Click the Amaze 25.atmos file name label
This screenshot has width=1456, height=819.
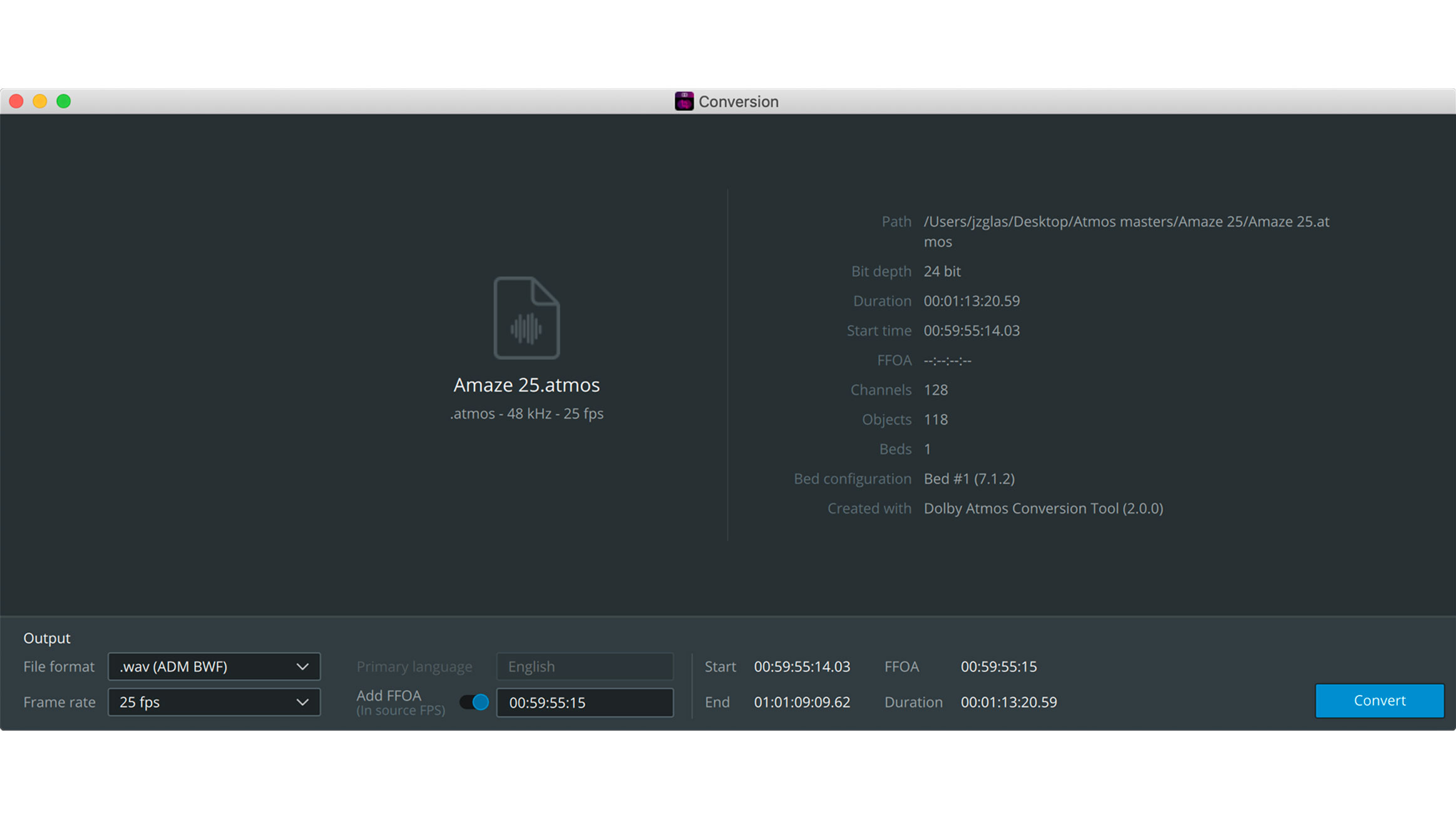[x=526, y=384]
